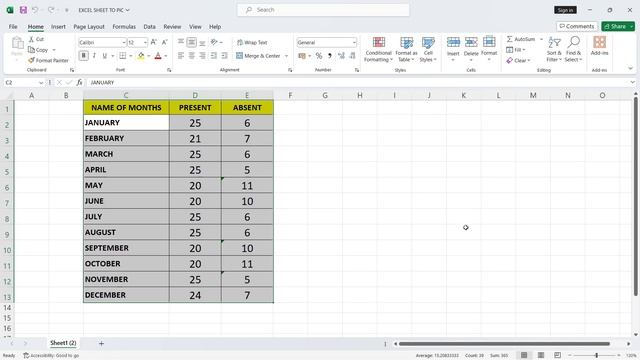Copy the selection to clipboard
This screenshot has height=360, width=640.
point(38,50)
